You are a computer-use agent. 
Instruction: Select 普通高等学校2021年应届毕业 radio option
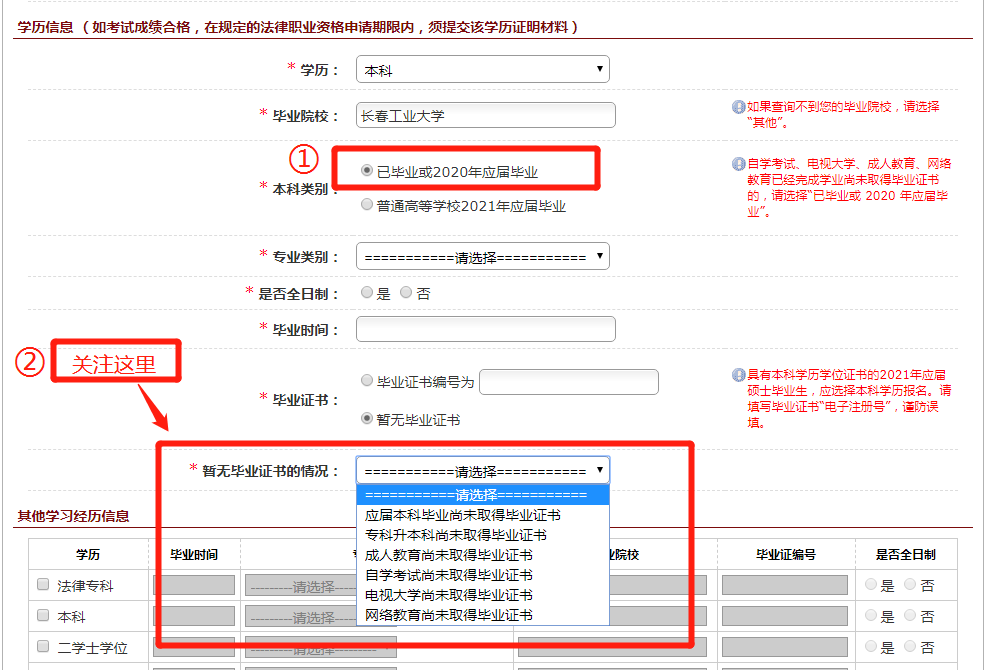coord(367,205)
